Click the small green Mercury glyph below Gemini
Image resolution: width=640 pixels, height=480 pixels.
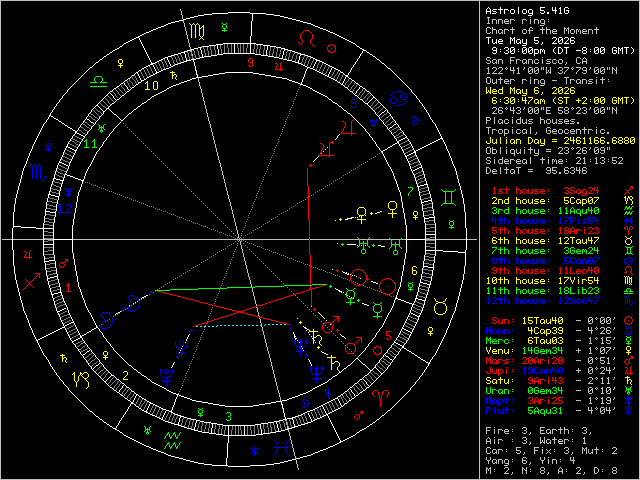(451, 224)
